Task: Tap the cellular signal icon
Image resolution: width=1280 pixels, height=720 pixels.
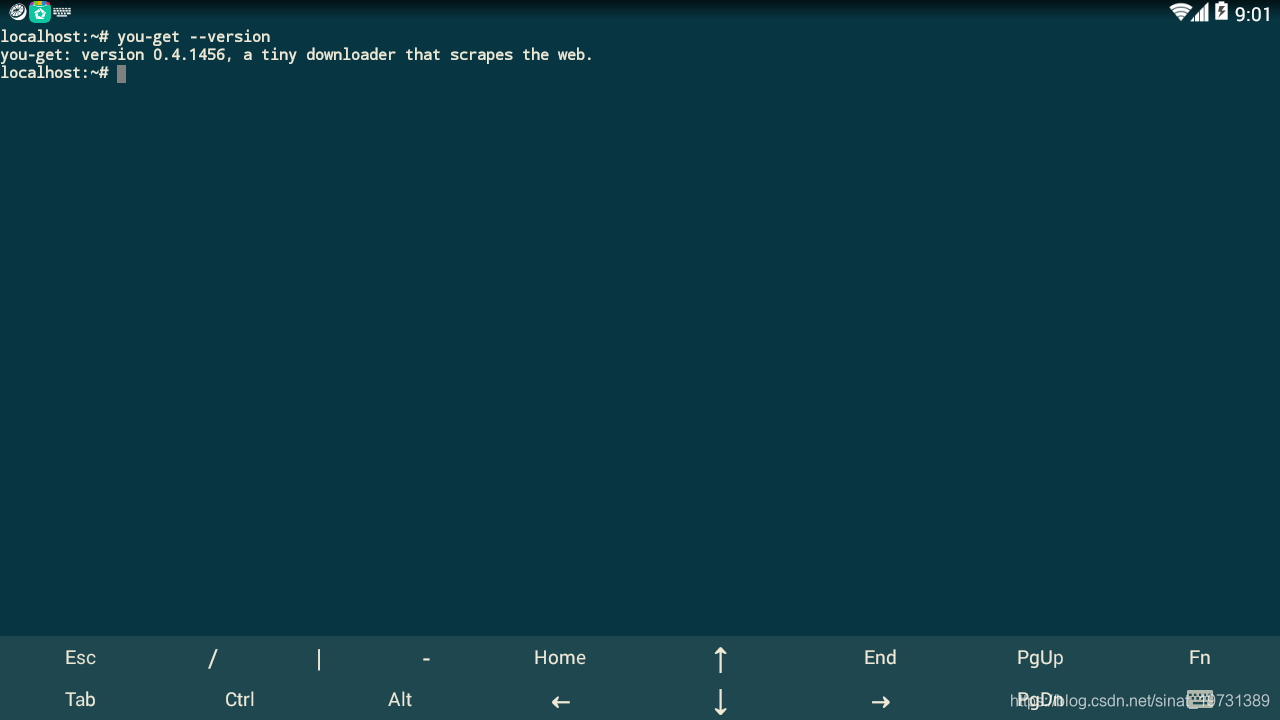Action: pos(1201,12)
